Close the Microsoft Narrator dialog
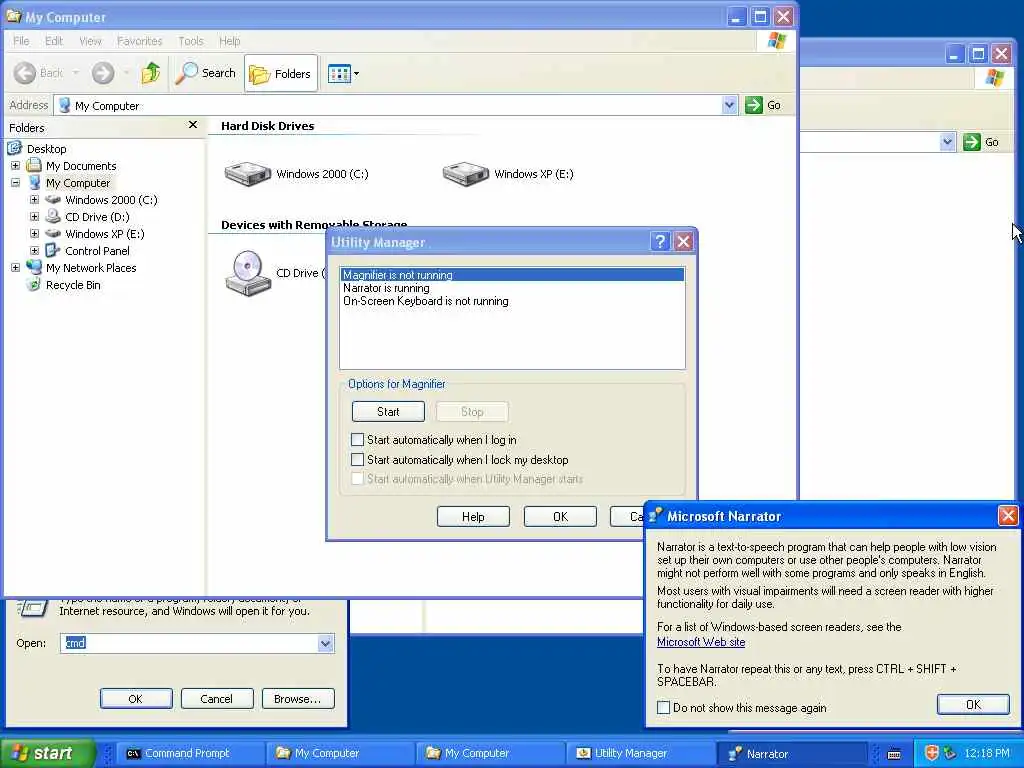This screenshot has width=1024, height=768. click(1008, 516)
